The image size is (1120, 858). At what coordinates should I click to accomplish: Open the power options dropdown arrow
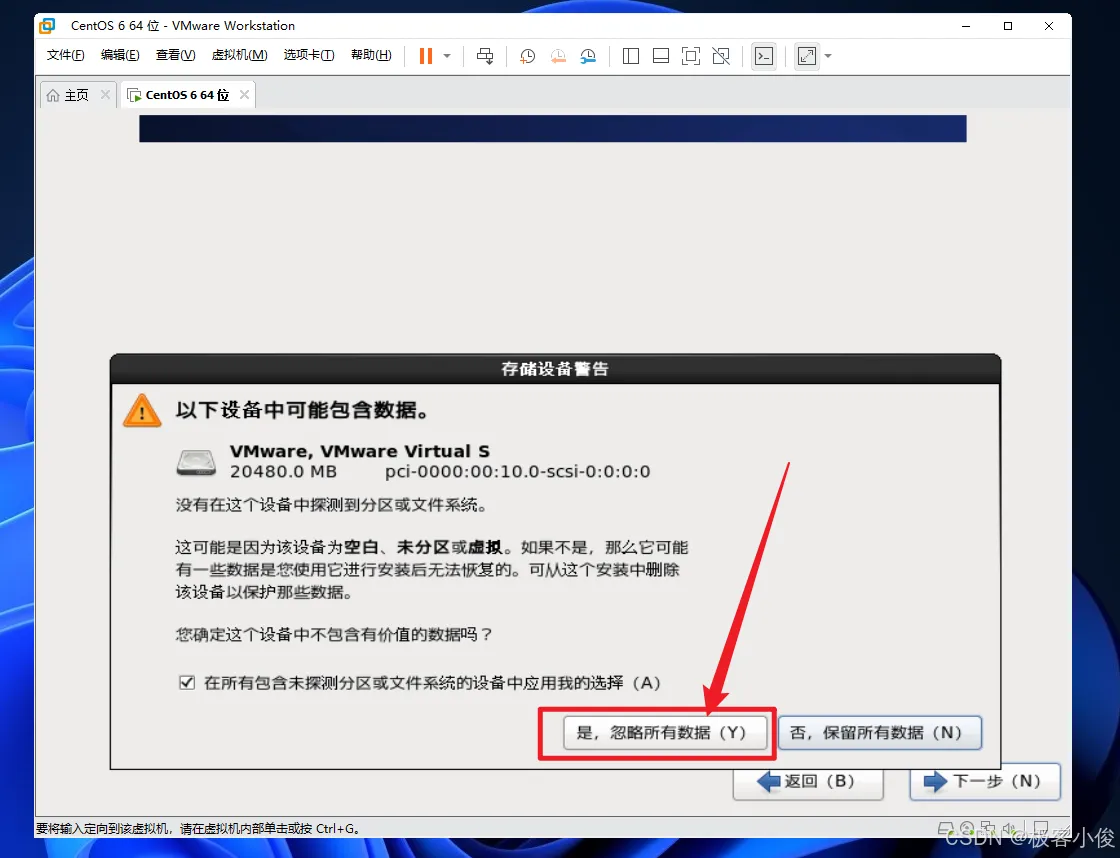447,56
